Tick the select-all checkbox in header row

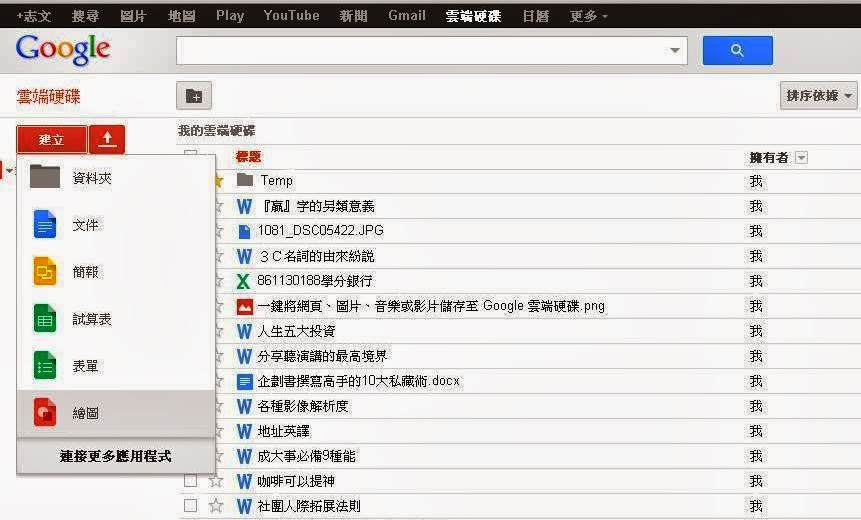191,153
